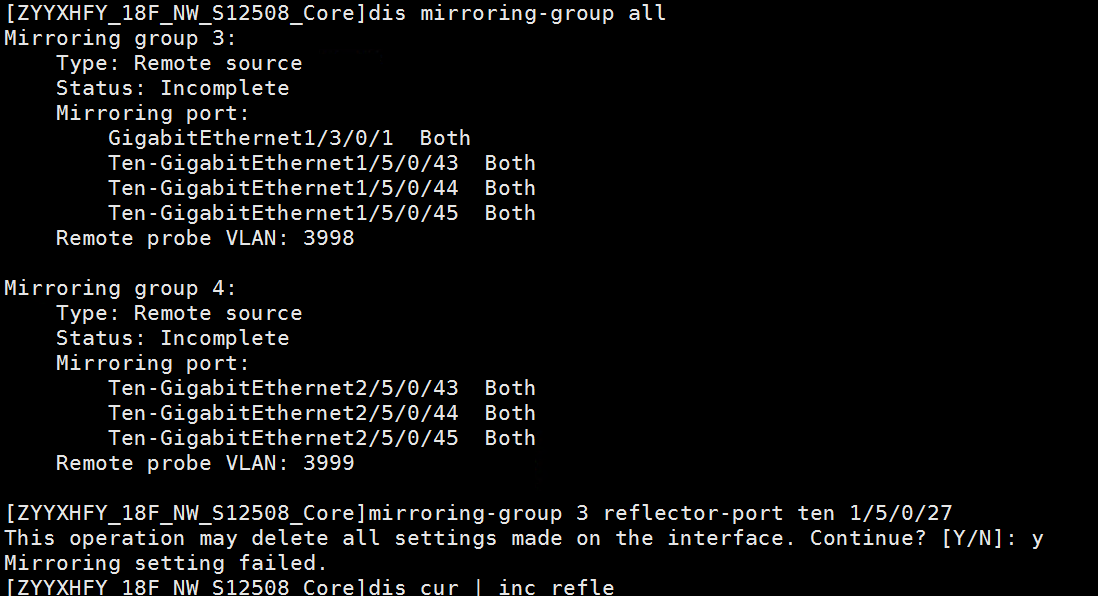Select the Ten-GigabitEthernet1/5/0/45 port line
Screen dimensions: 1098x596
321,213
